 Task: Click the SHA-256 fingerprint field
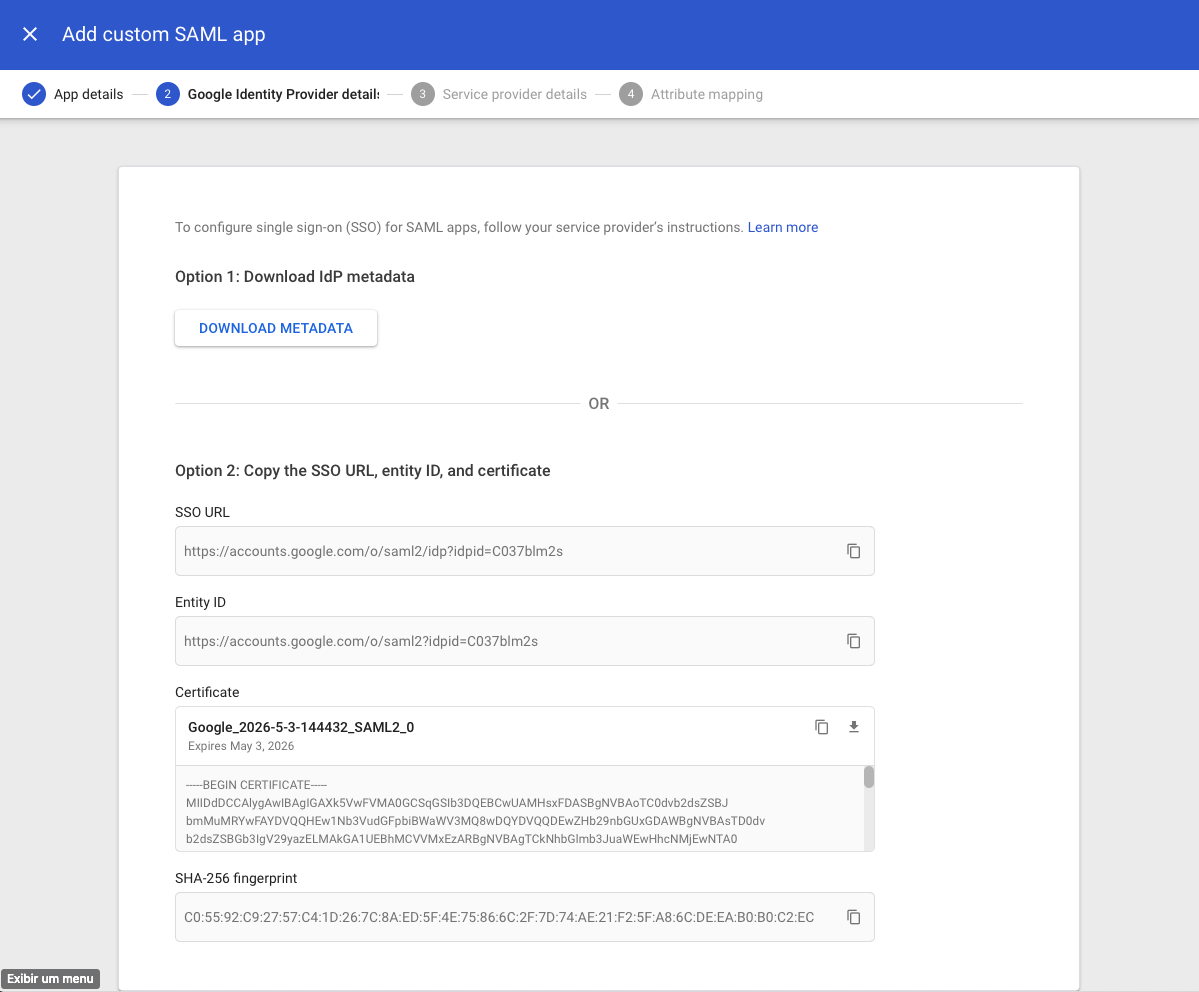point(525,917)
